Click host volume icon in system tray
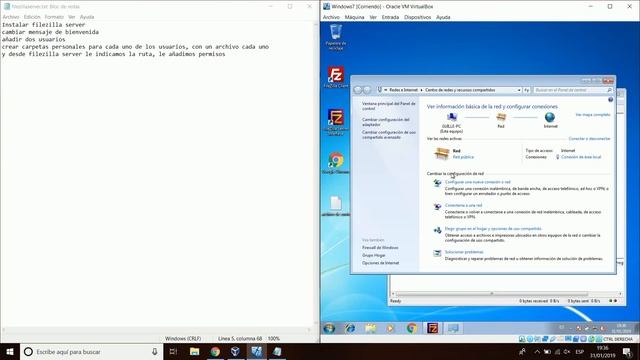This screenshot has width=640, height=360. pyautogui.click(x=567, y=352)
